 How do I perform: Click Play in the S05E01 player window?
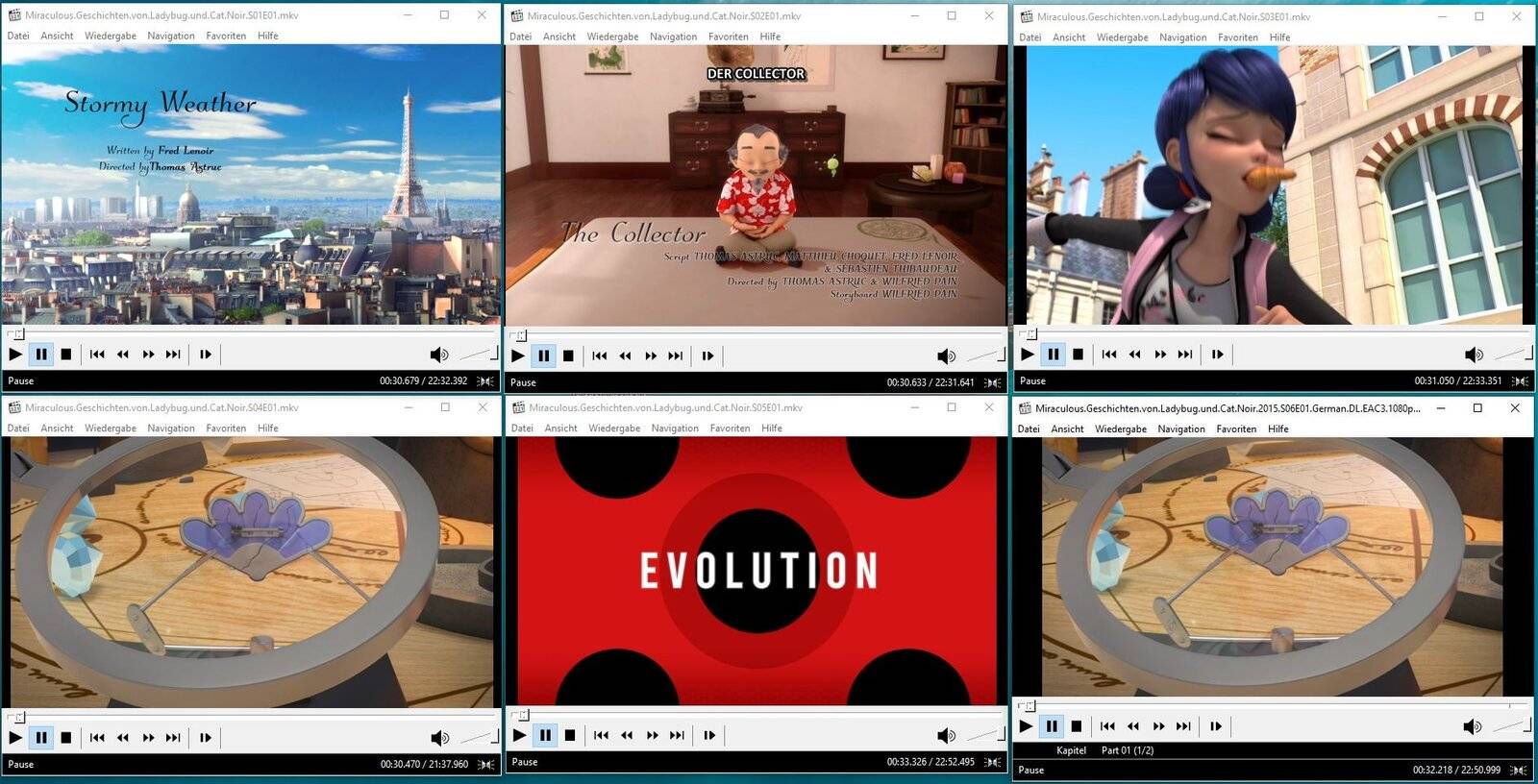[x=520, y=736]
